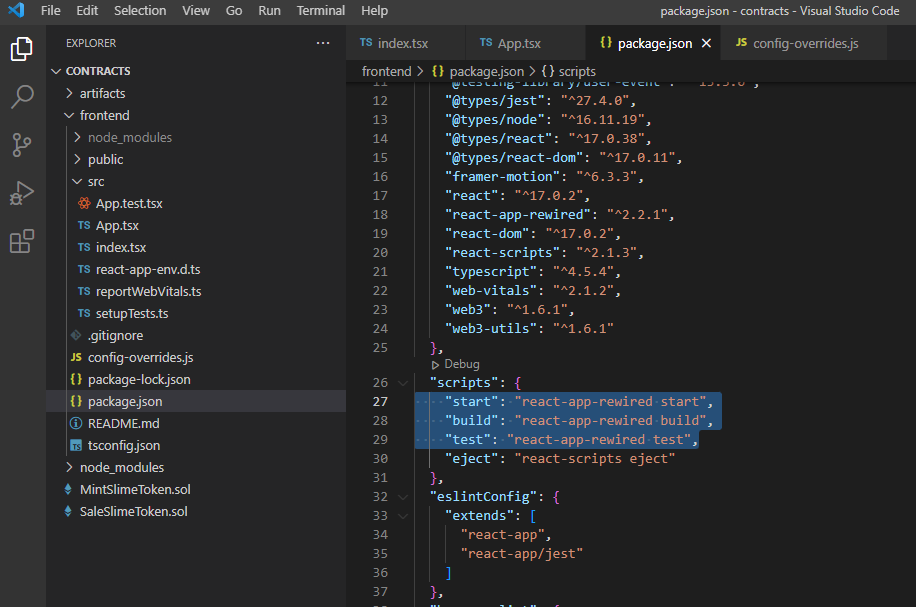The height and width of the screenshot is (607, 916).
Task: Fold the extends array at line 33
Action: pos(403,516)
